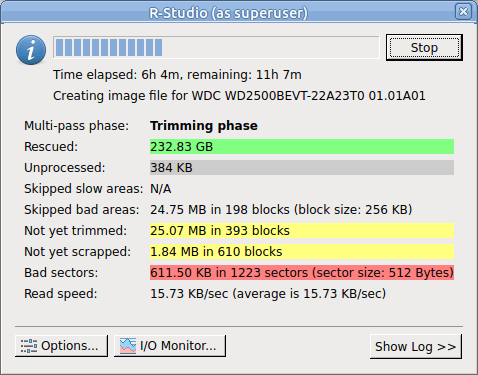Click the green Rescued 232.83 GB bar
478x375 pixels.
point(302,147)
